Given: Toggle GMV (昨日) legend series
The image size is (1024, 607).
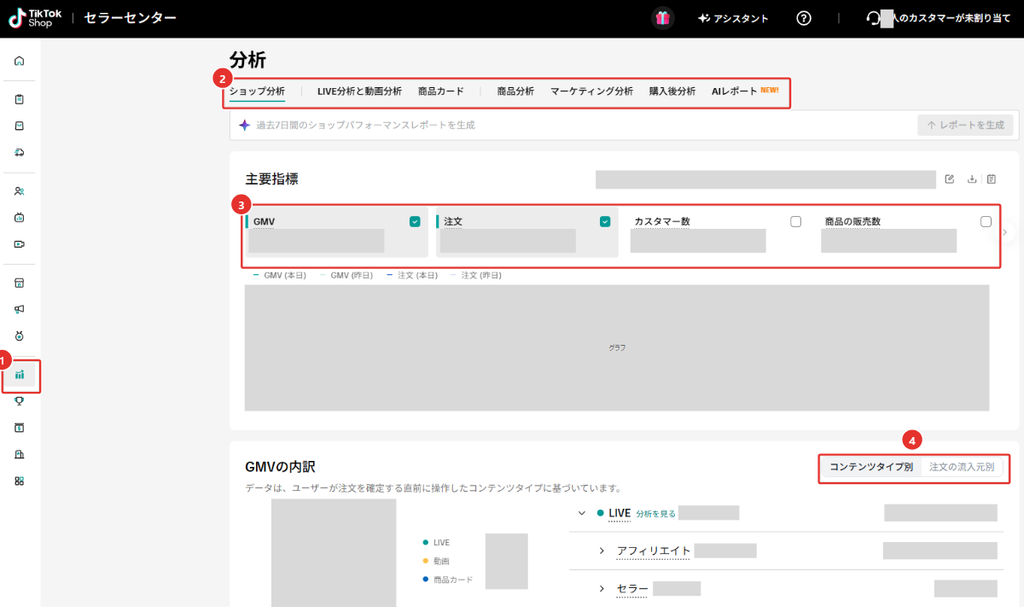Looking at the screenshot, I should 346,275.
